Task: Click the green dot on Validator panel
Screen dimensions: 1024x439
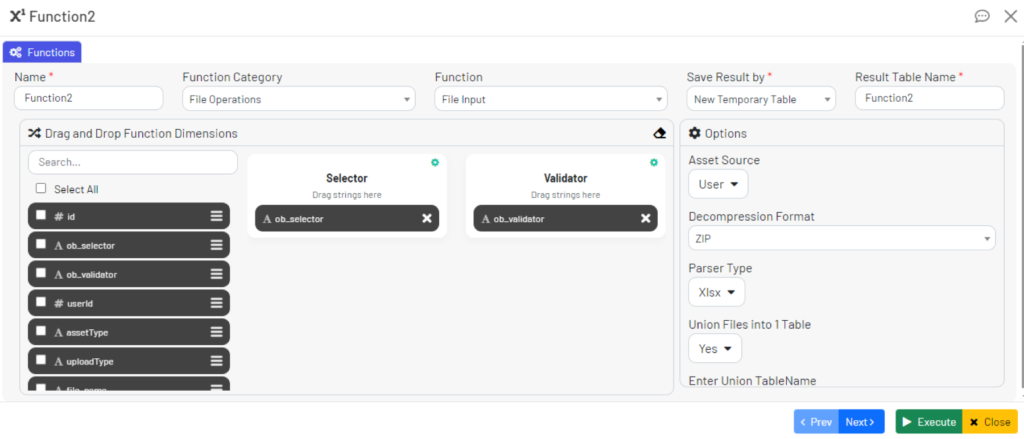Action: tap(653, 162)
